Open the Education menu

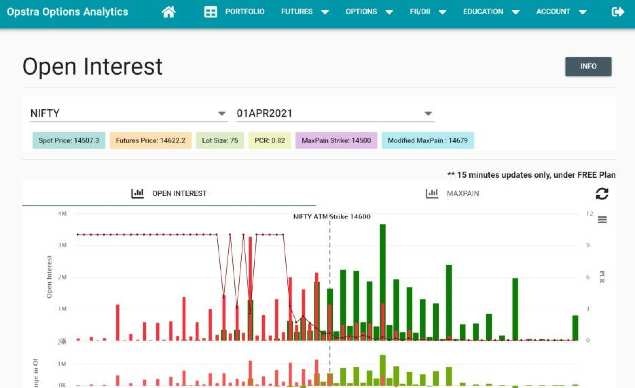[x=491, y=12]
